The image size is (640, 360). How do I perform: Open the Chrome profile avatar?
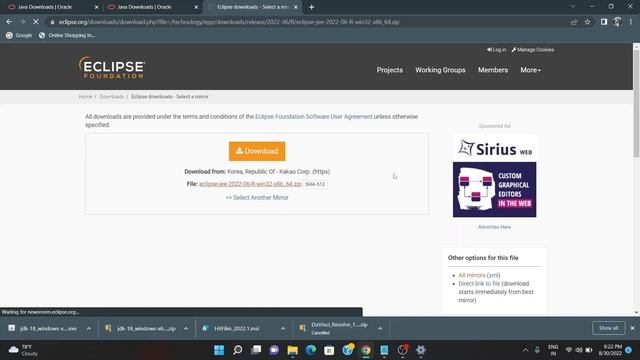(617, 22)
